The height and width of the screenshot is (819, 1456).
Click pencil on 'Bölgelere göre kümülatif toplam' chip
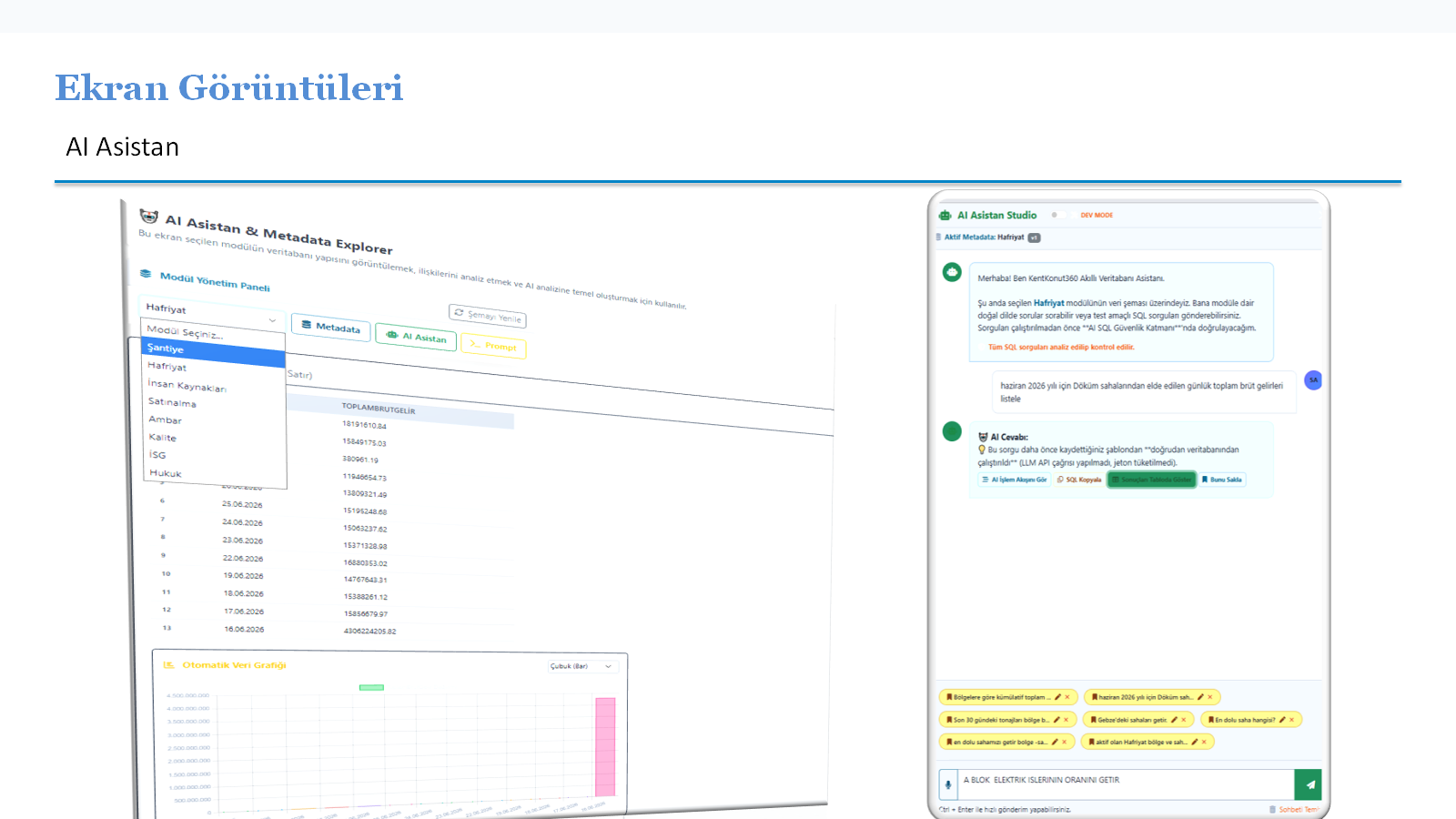click(x=1057, y=697)
